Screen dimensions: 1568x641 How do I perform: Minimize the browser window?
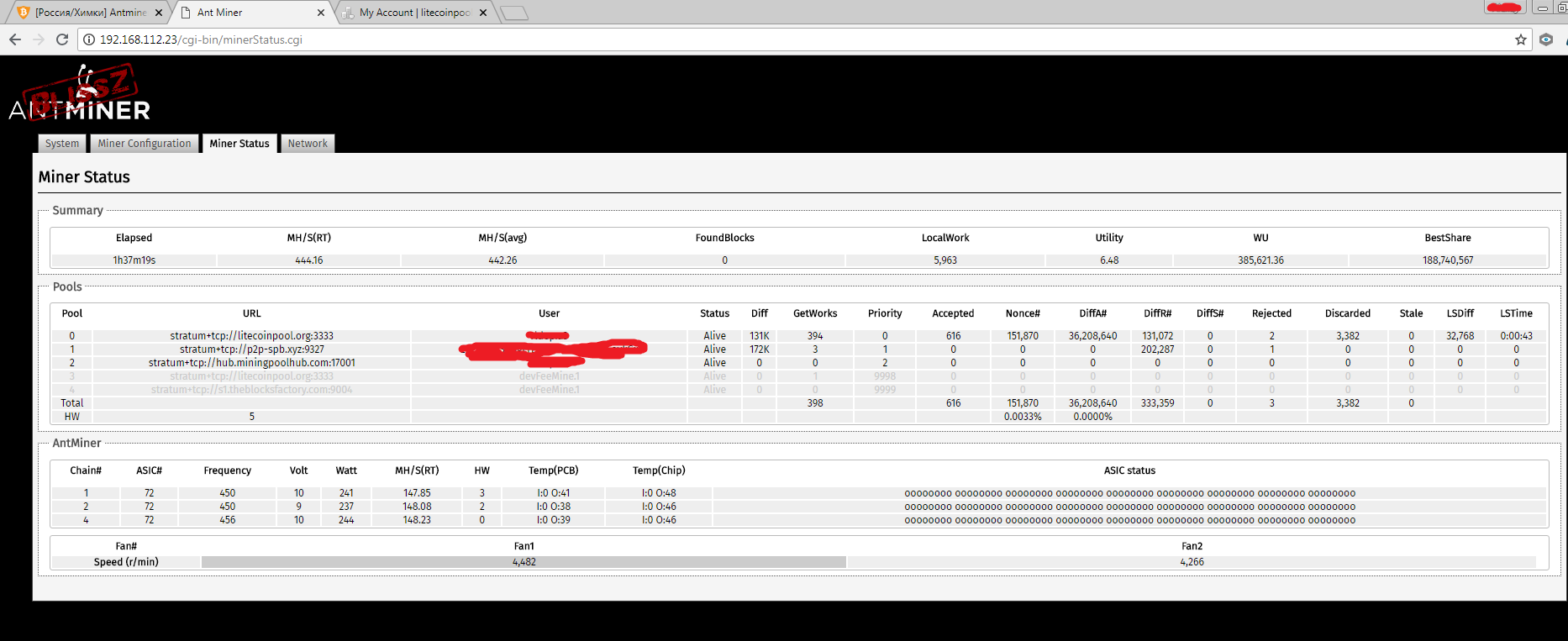1543,8
